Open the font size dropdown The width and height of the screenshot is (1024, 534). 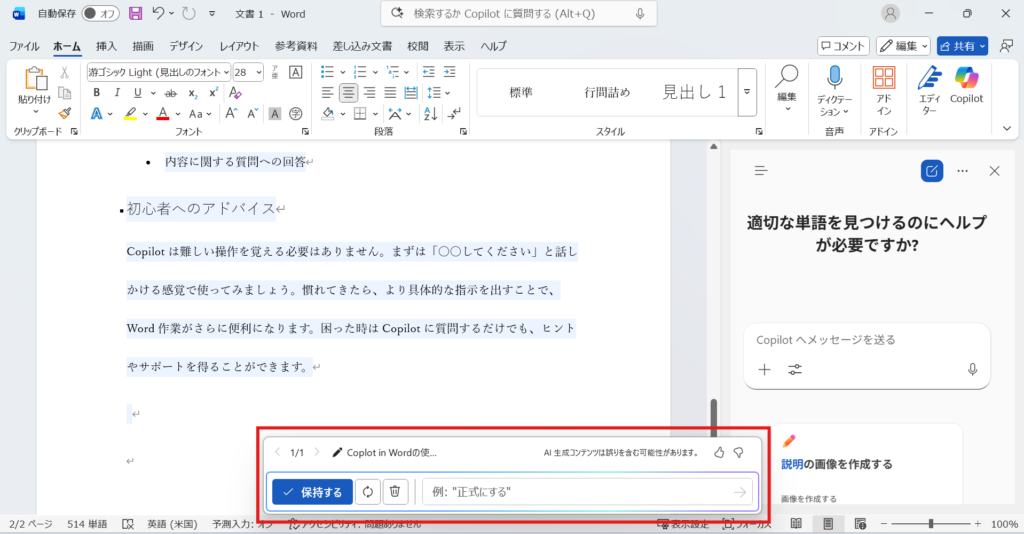coord(259,72)
